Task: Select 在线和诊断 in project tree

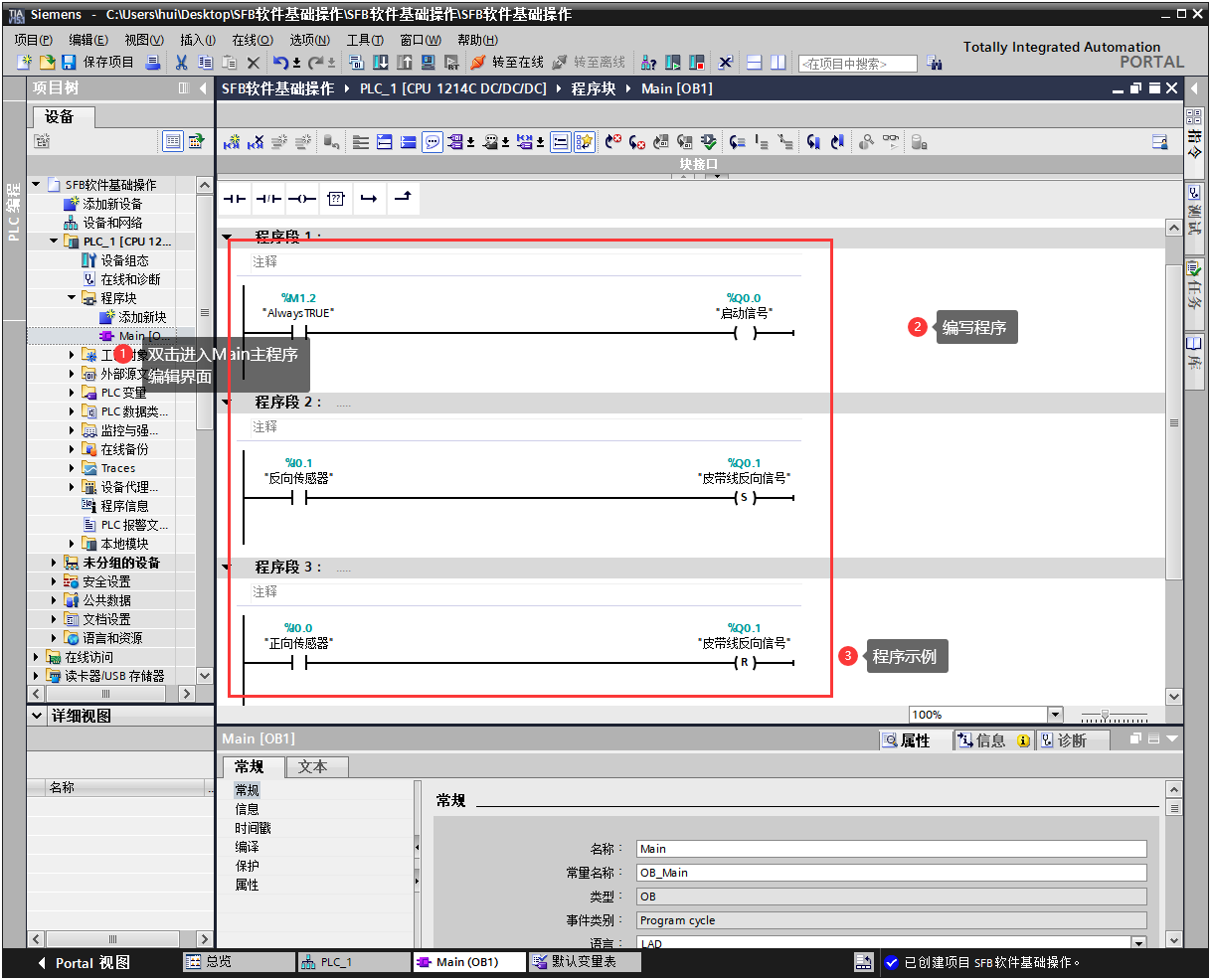Action: click(121, 279)
